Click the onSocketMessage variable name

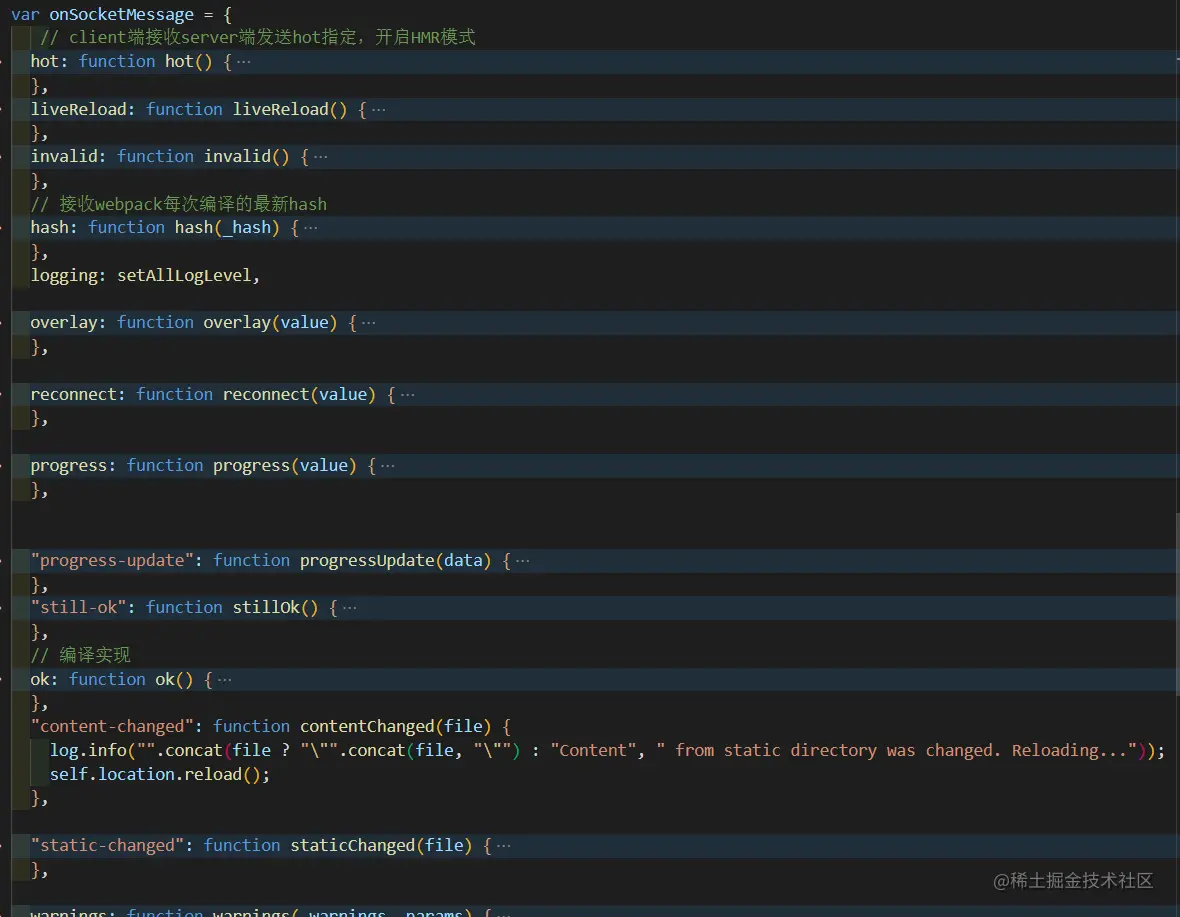click(121, 14)
